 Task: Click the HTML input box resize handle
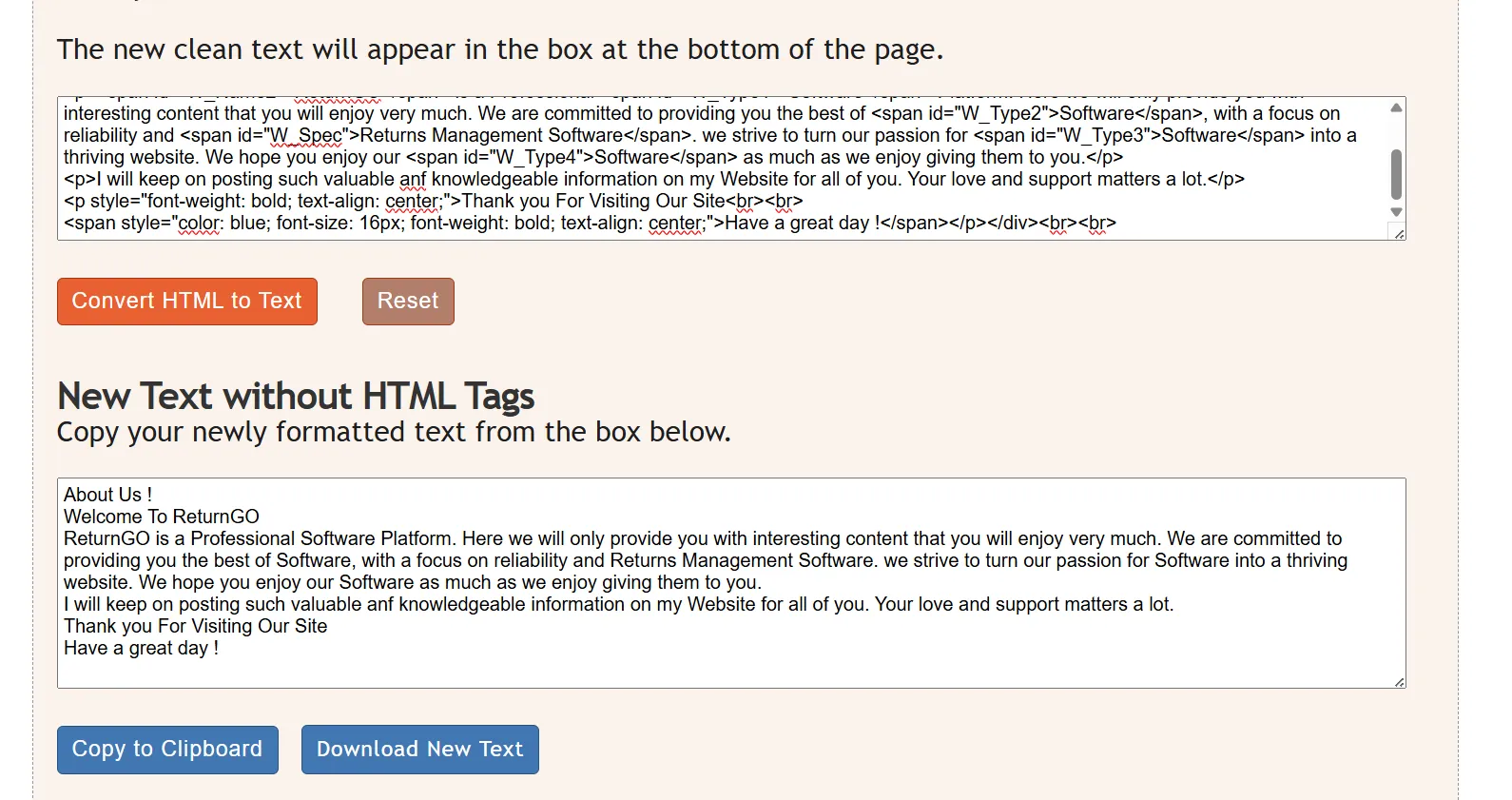(1399, 233)
